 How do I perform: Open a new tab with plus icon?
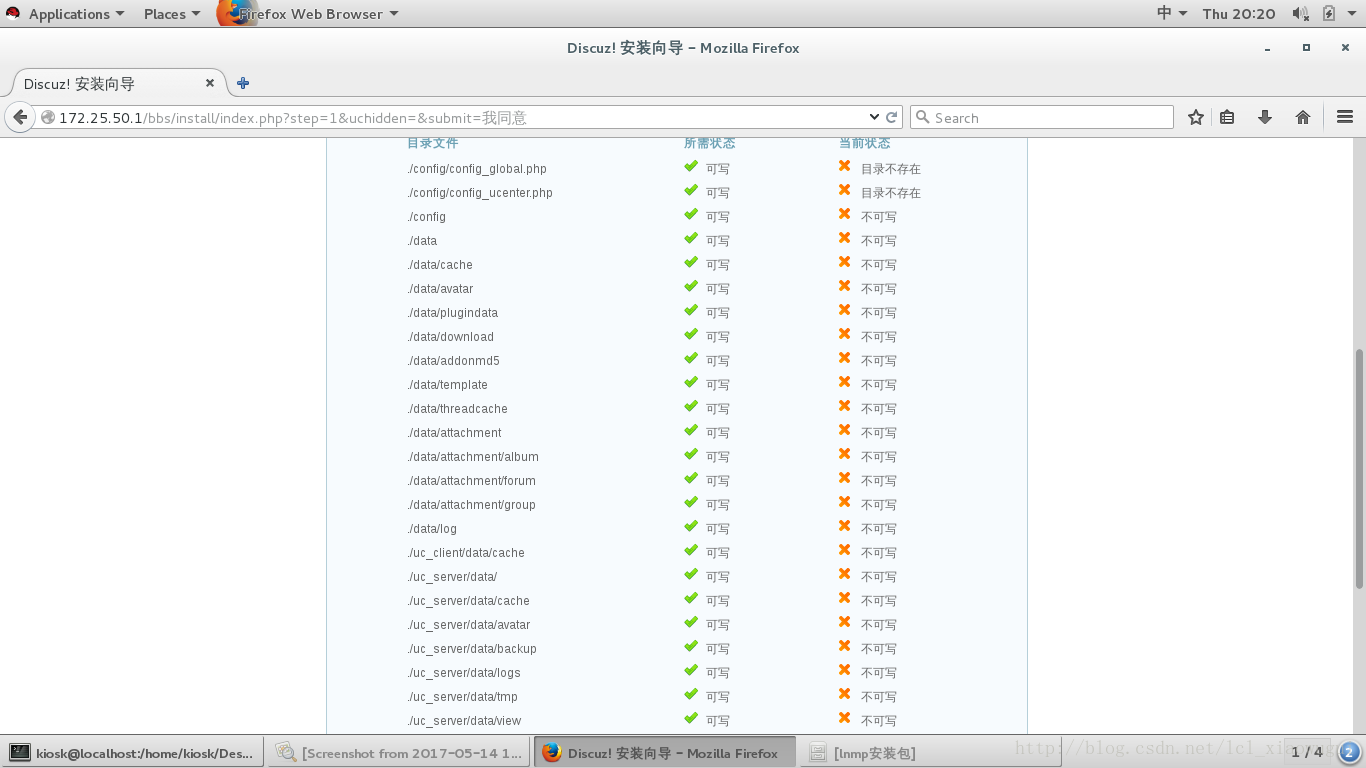point(243,83)
